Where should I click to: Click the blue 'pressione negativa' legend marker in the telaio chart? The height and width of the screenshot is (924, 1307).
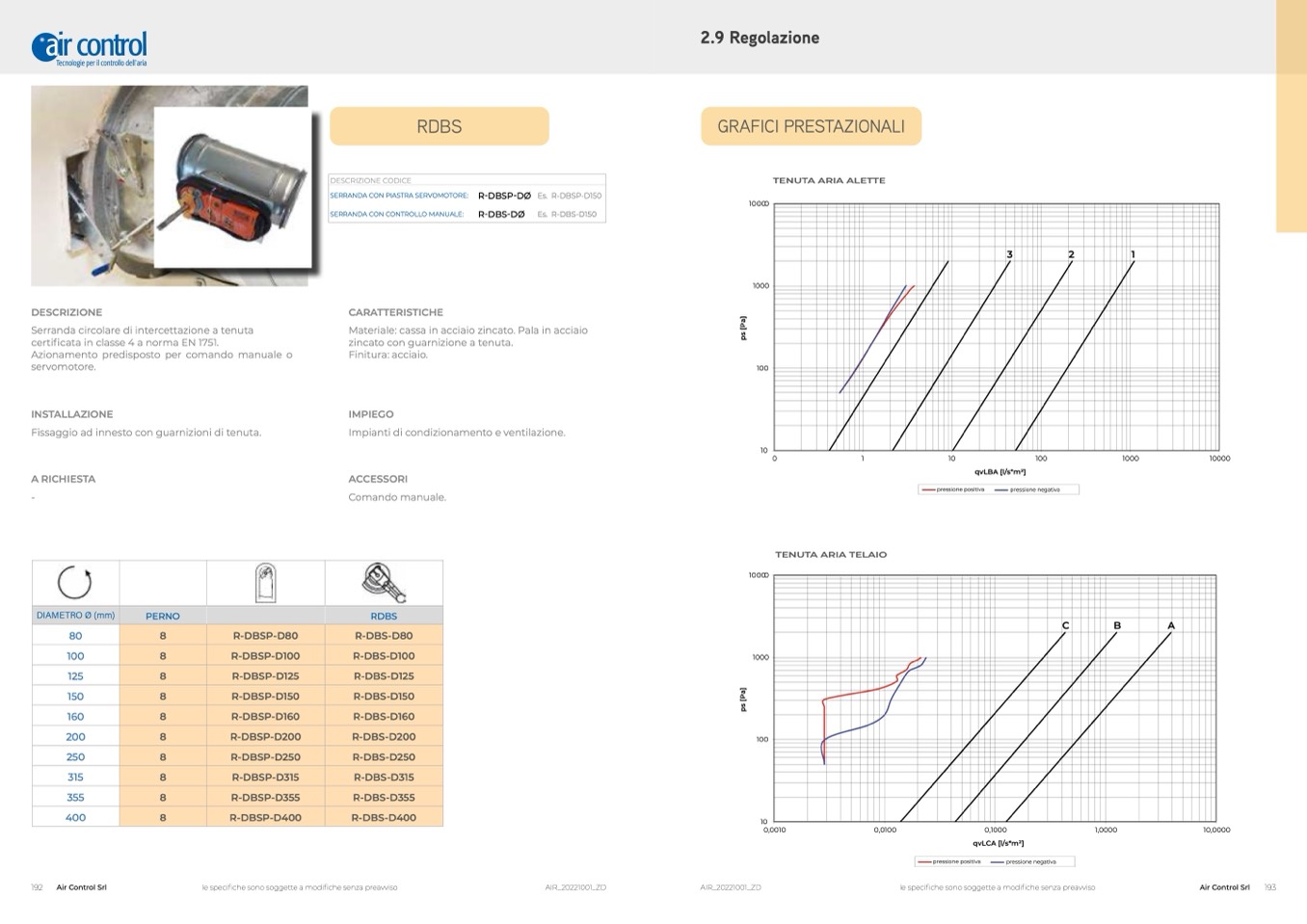997,861
